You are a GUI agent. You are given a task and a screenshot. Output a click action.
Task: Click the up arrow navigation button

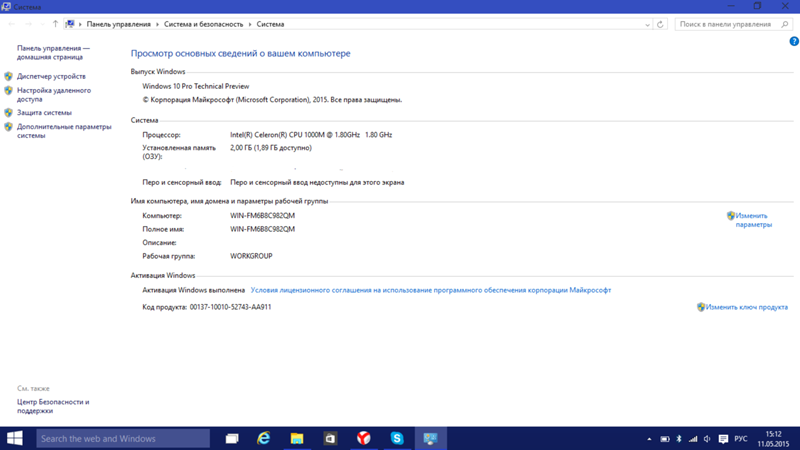coord(55,24)
